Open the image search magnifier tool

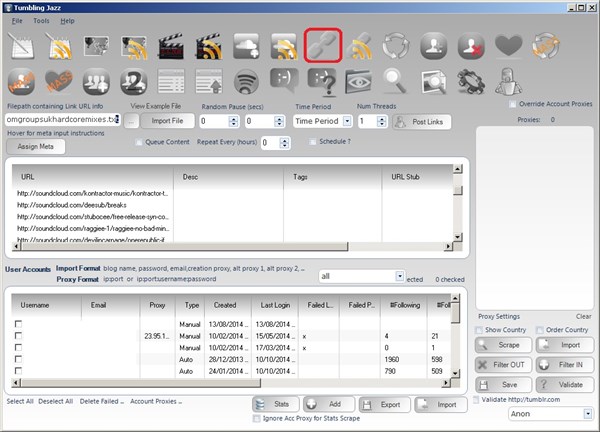(x=434, y=82)
